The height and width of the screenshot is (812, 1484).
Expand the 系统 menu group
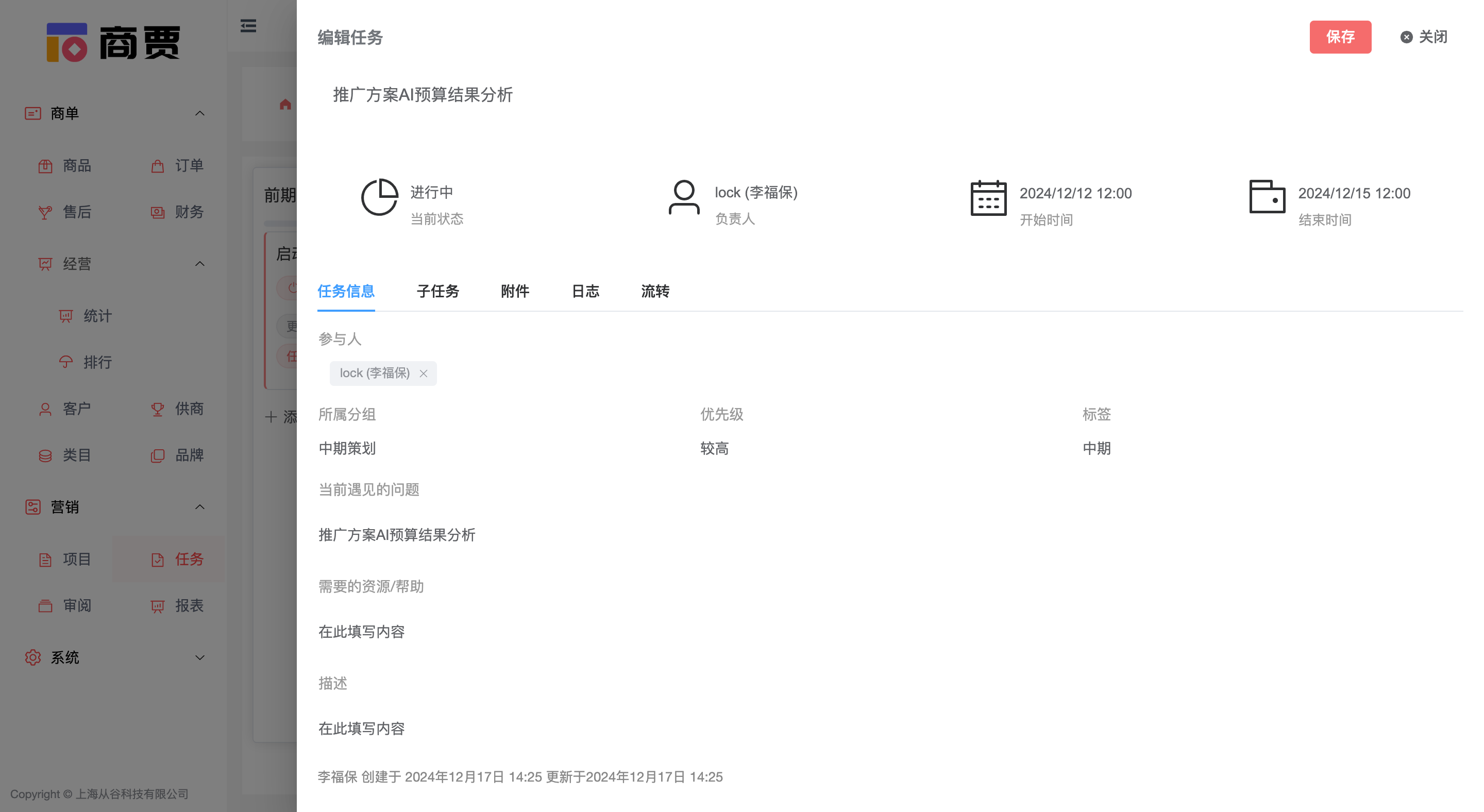pos(200,657)
